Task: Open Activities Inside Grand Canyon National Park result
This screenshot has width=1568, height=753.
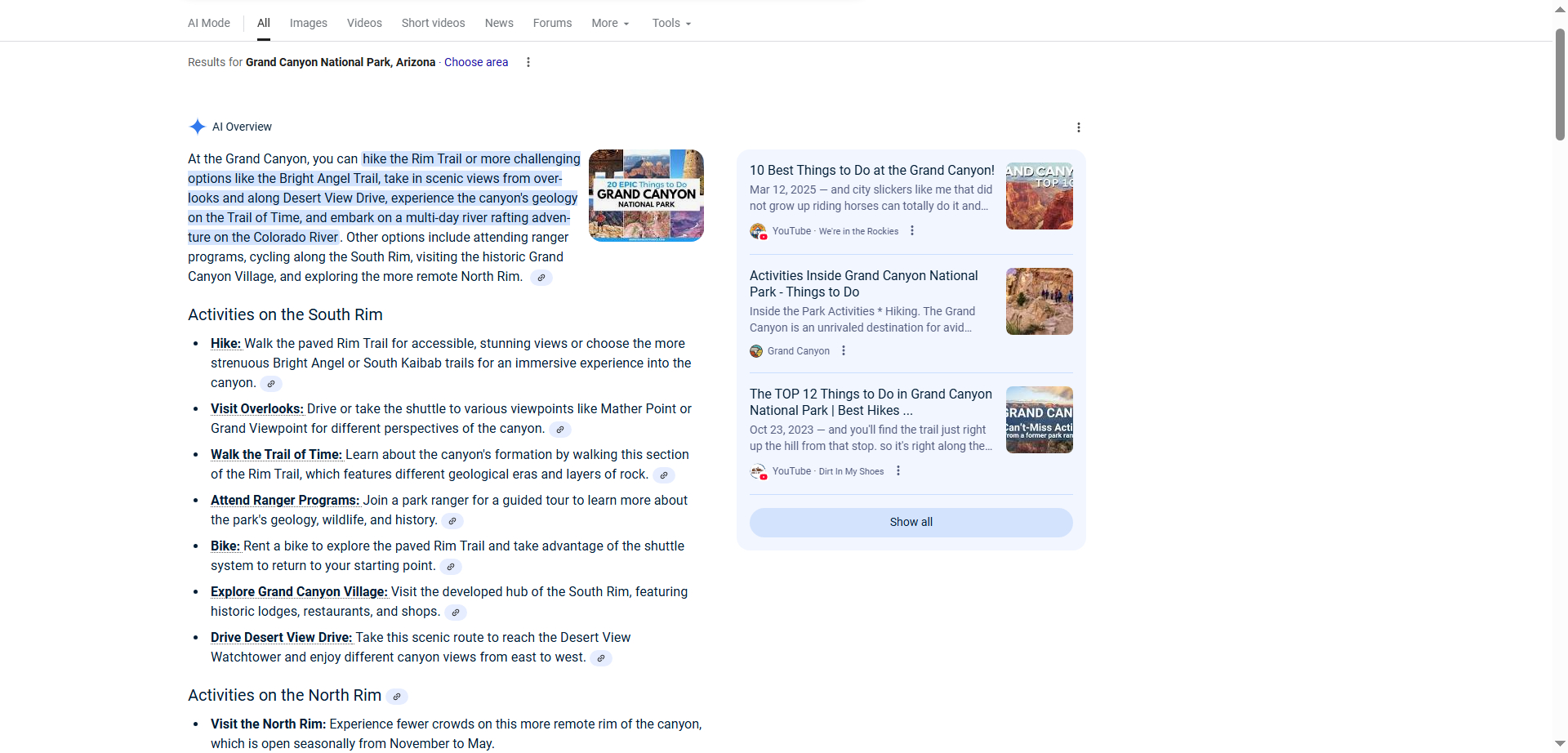Action: click(864, 284)
